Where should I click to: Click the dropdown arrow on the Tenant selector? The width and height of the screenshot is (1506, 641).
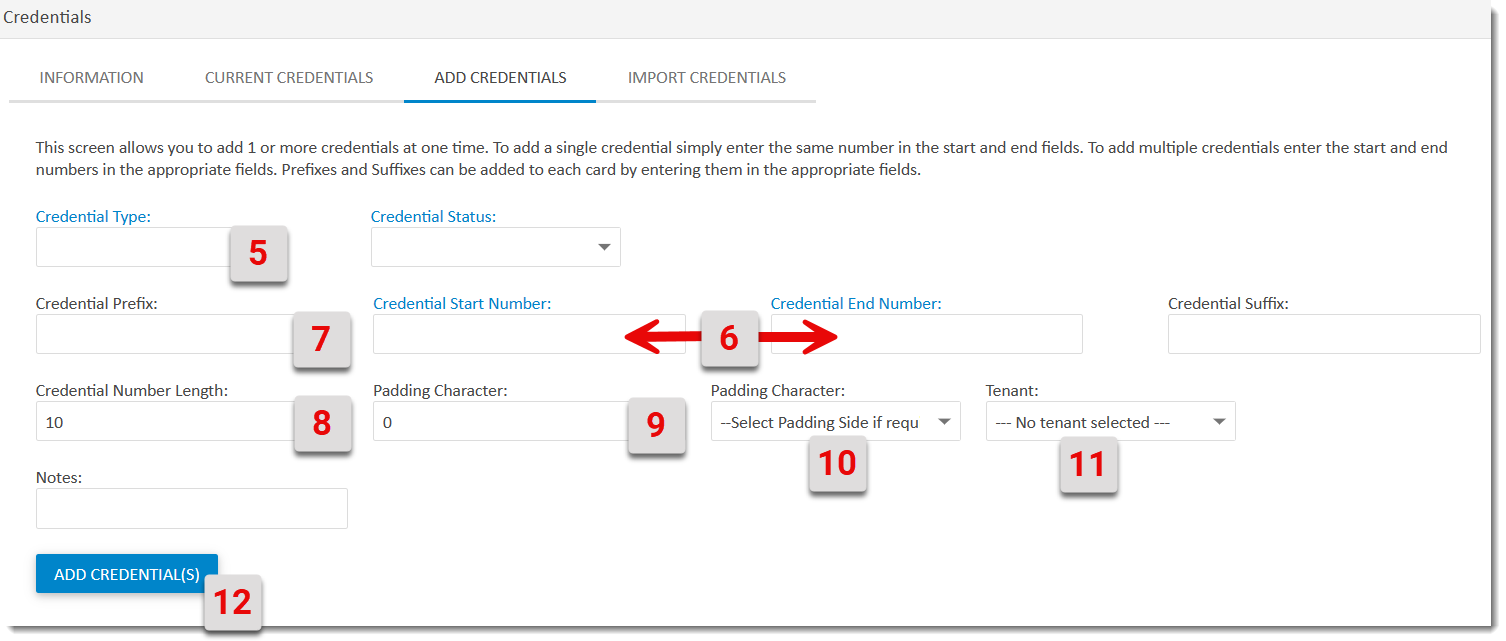pyautogui.click(x=1221, y=421)
